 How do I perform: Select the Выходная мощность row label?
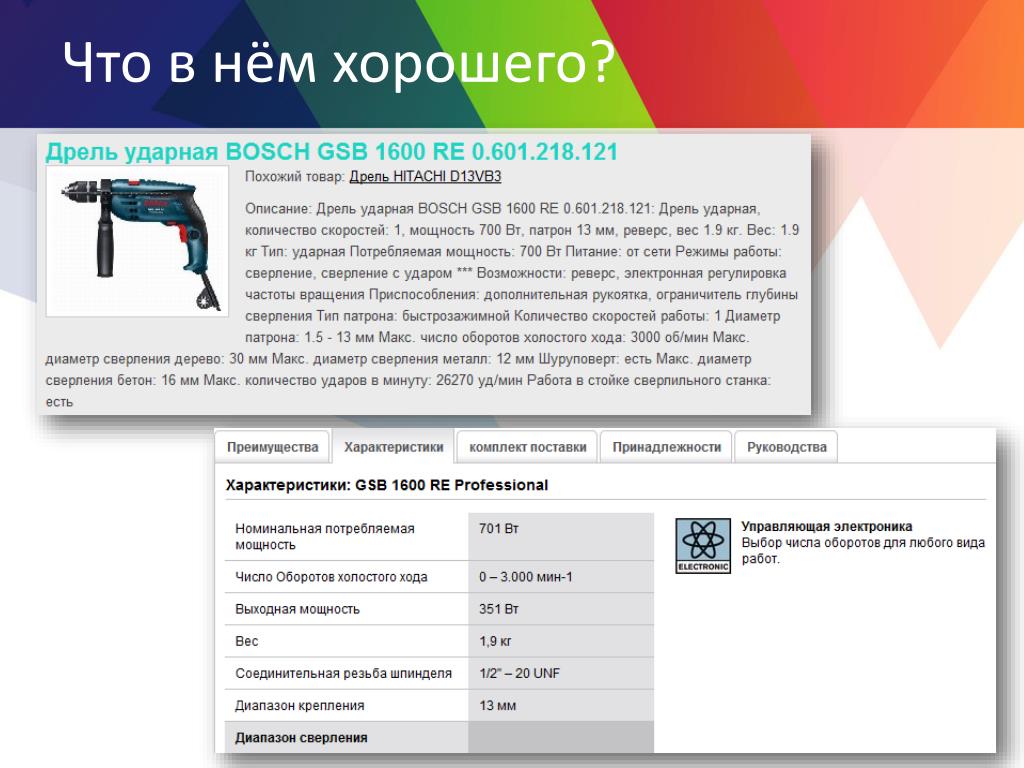[x=297, y=609]
